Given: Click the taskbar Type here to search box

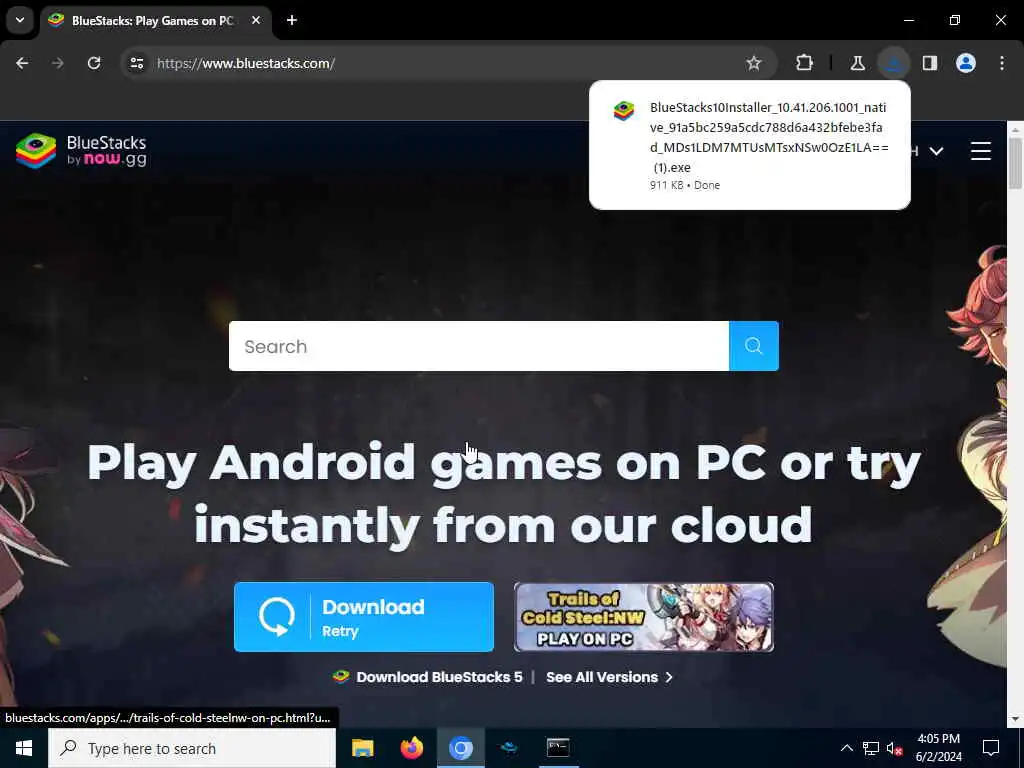Looking at the screenshot, I should [192, 748].
